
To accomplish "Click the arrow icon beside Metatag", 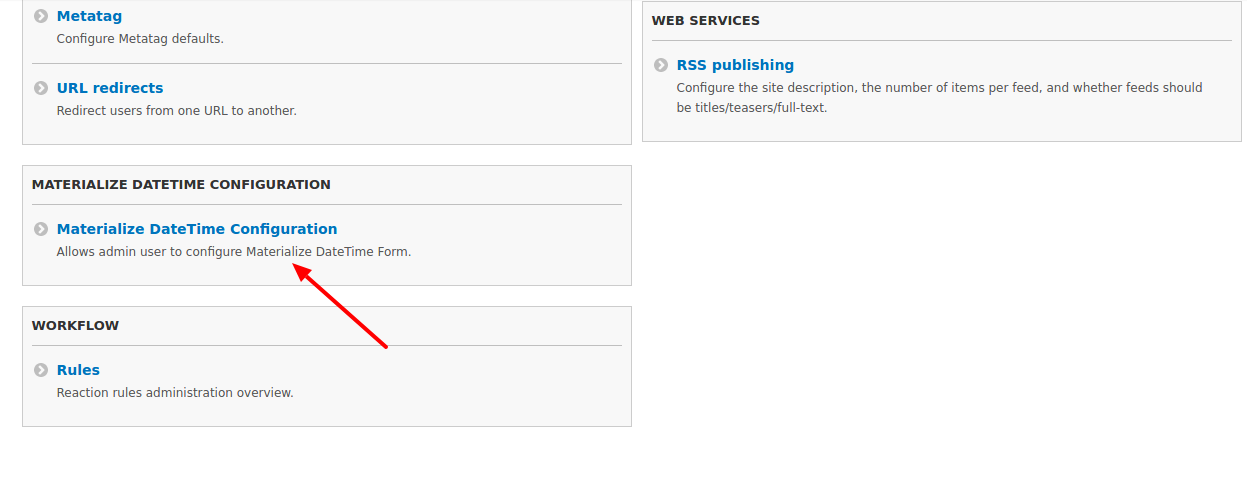I will coord(41,17).
